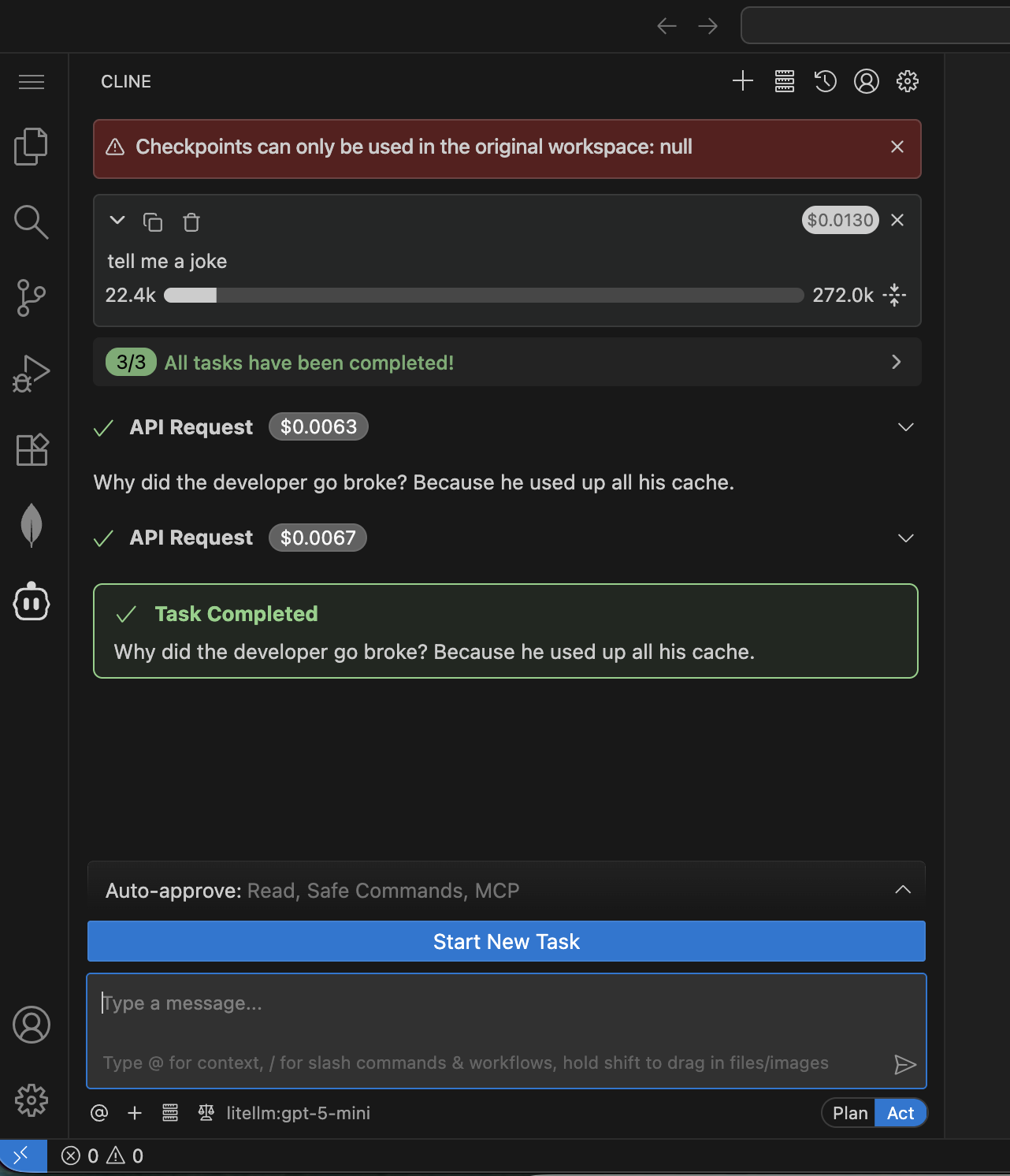Click the Start New Task button
The width and height of the screenshot is (1010, 1176).
pos(507,942)
